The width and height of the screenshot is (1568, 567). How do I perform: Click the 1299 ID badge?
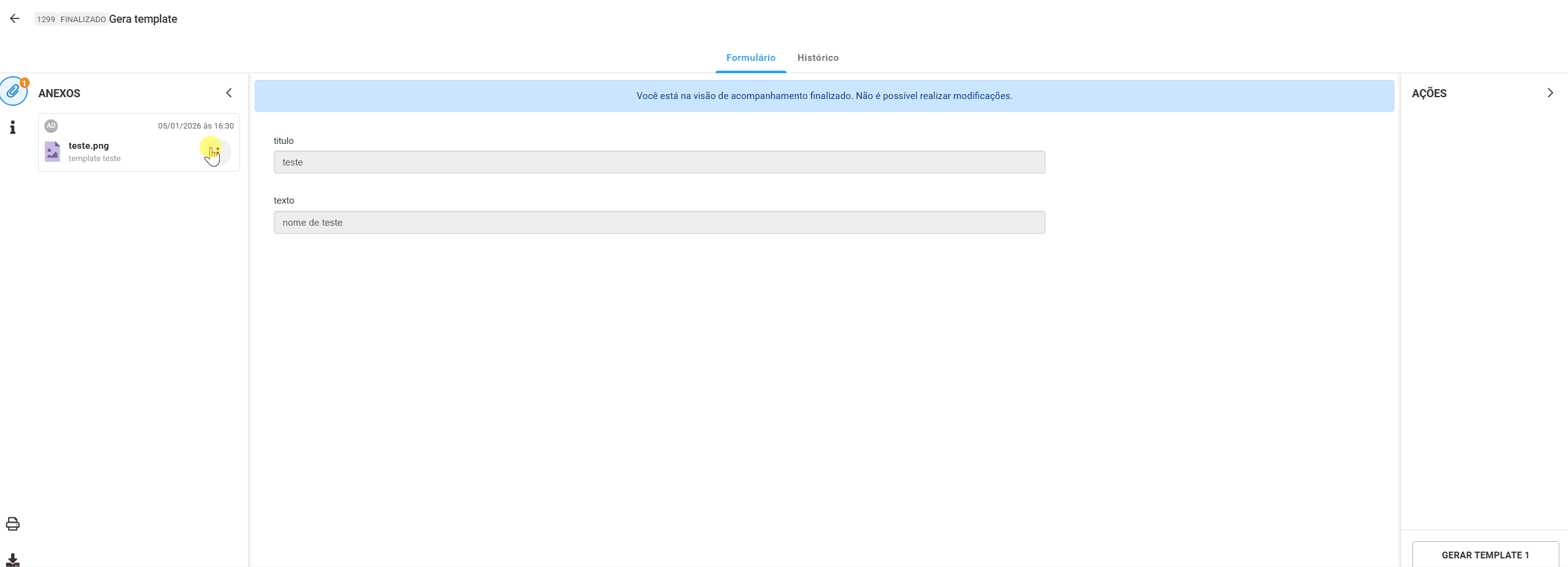pos(46,20)
